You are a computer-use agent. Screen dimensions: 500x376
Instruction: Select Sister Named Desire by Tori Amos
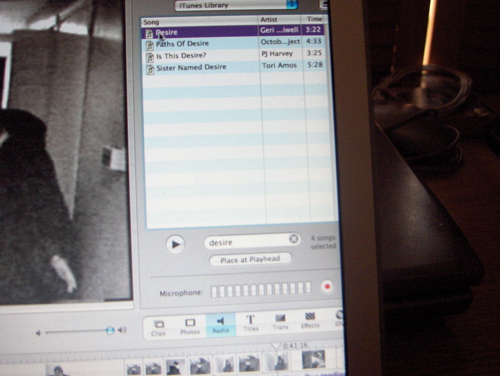coord(235,67)
